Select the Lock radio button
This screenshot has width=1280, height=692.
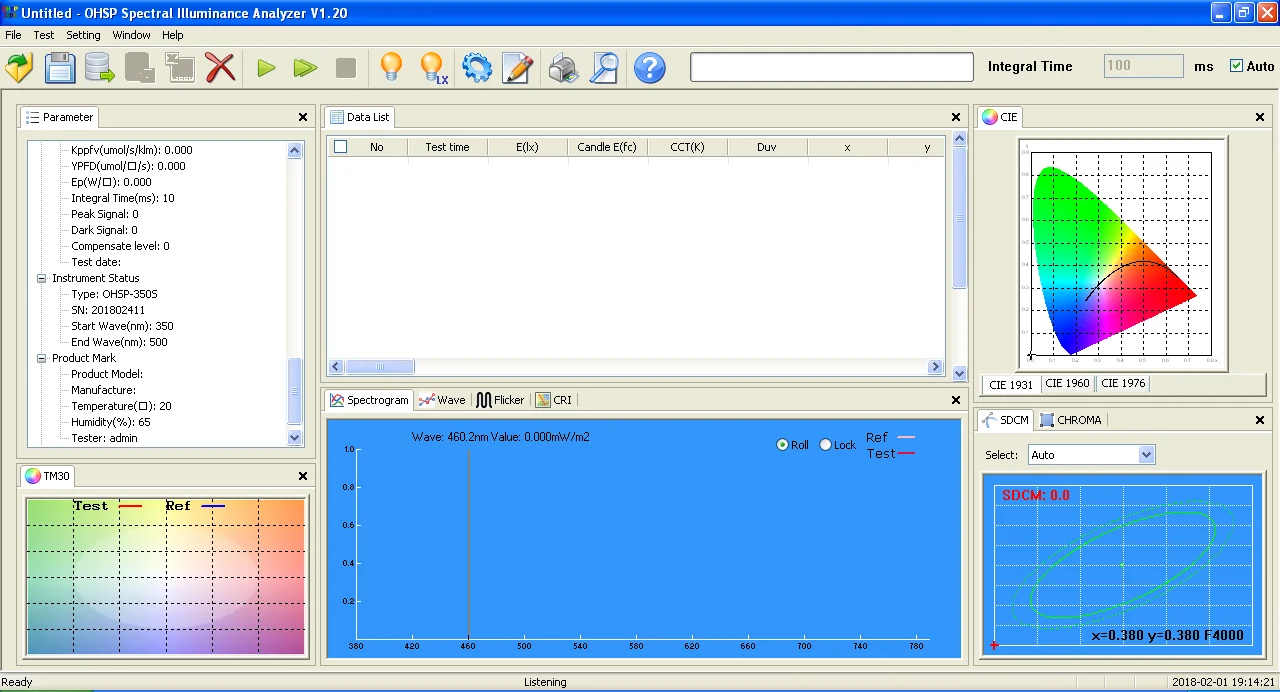825,445
